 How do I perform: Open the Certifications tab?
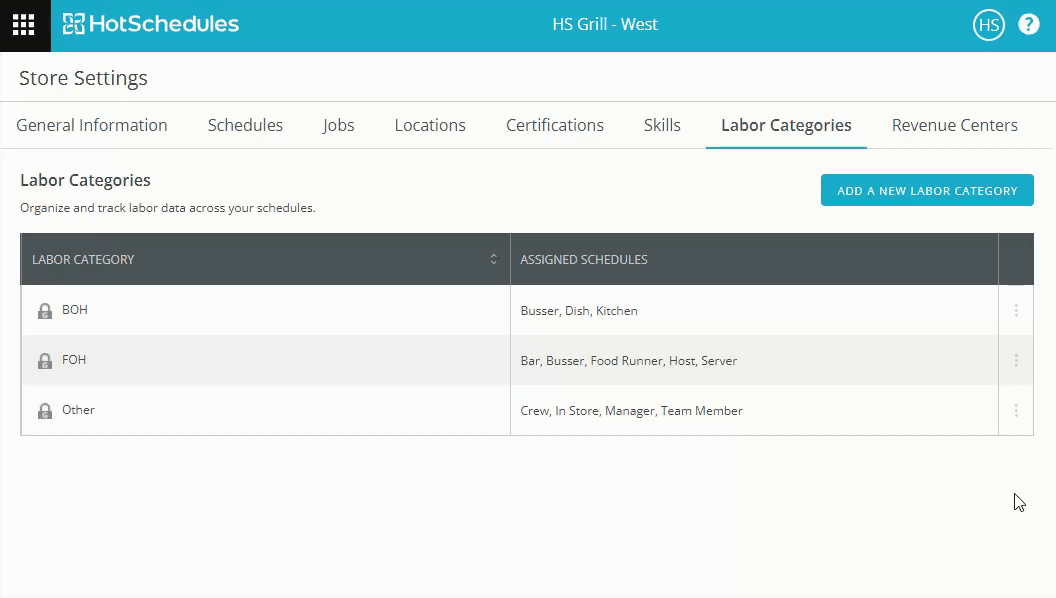[x=555, y=125]
